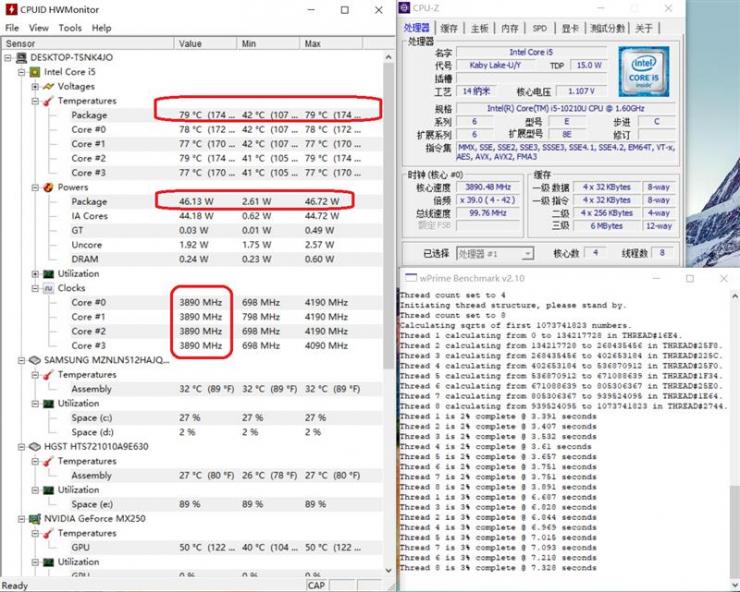The width and height of the screenshot is (740, 592).
Task: Click the DESKTOP-TSNK4JO computer icon
Action: [x=21, y=58]
